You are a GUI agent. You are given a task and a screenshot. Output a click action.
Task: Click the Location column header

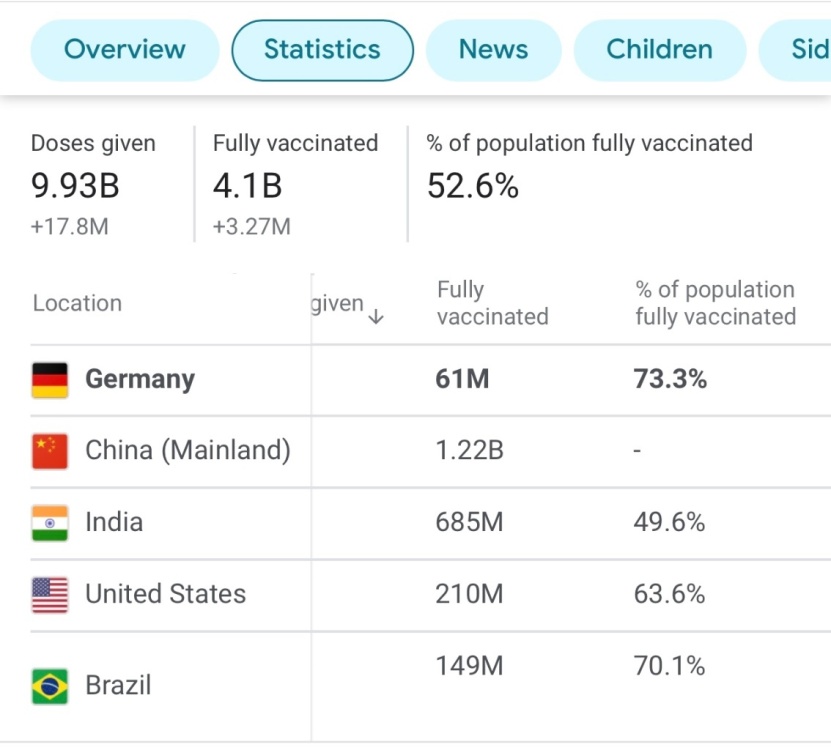77,303
